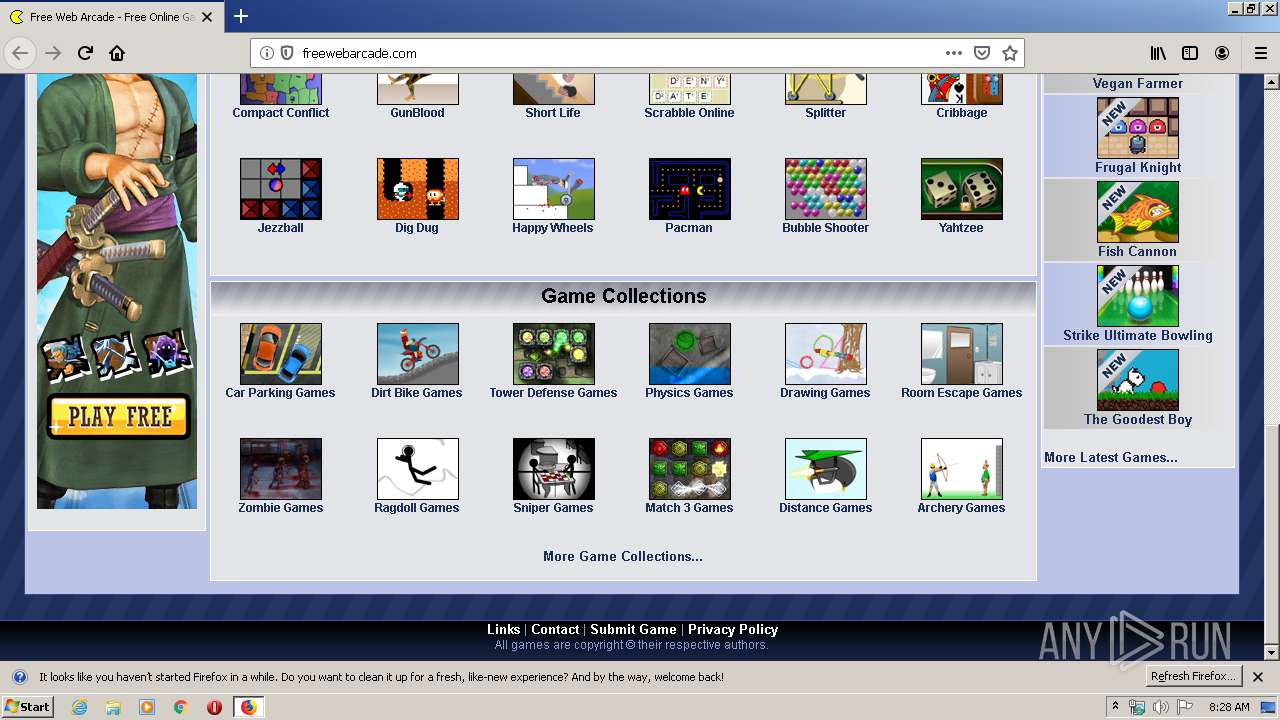
Task: Play the Pacman game icon
Action: tap(689, 189)
